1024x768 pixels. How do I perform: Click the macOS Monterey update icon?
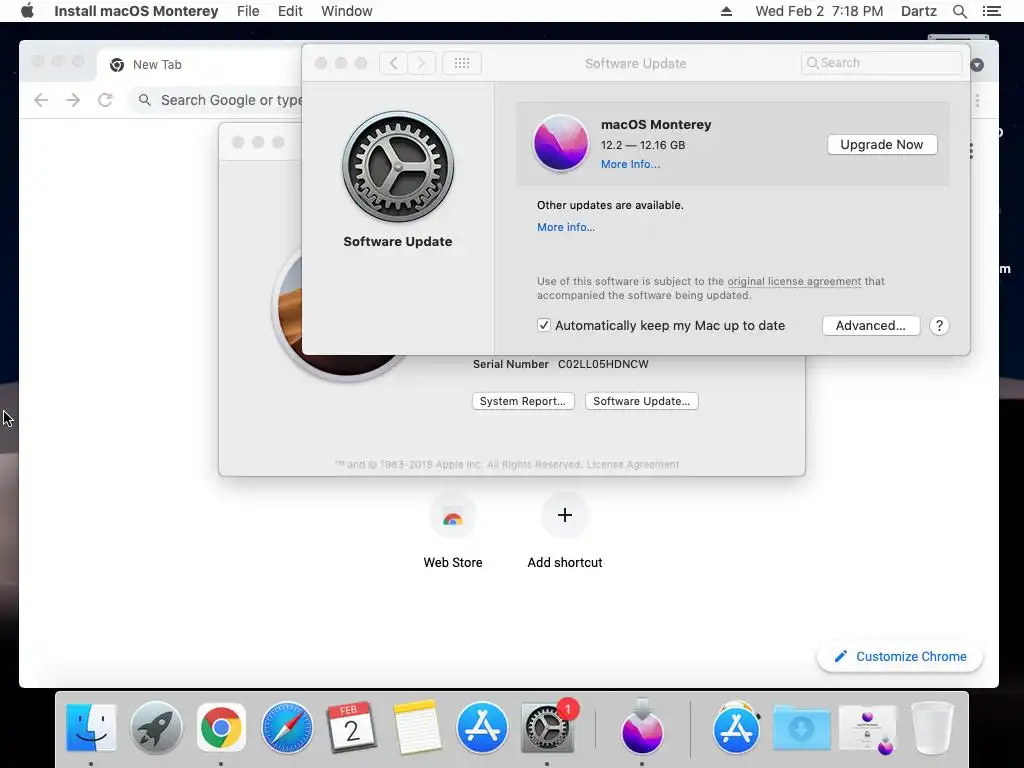click(560, 142)
